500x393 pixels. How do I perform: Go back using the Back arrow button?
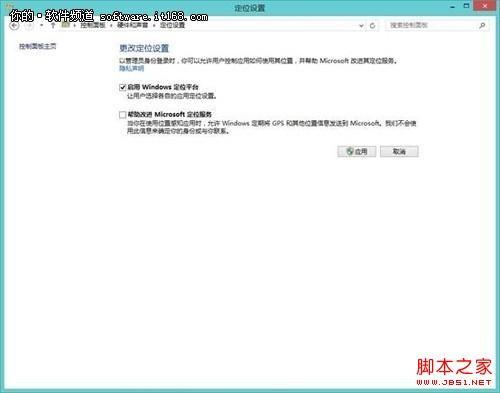14,26
